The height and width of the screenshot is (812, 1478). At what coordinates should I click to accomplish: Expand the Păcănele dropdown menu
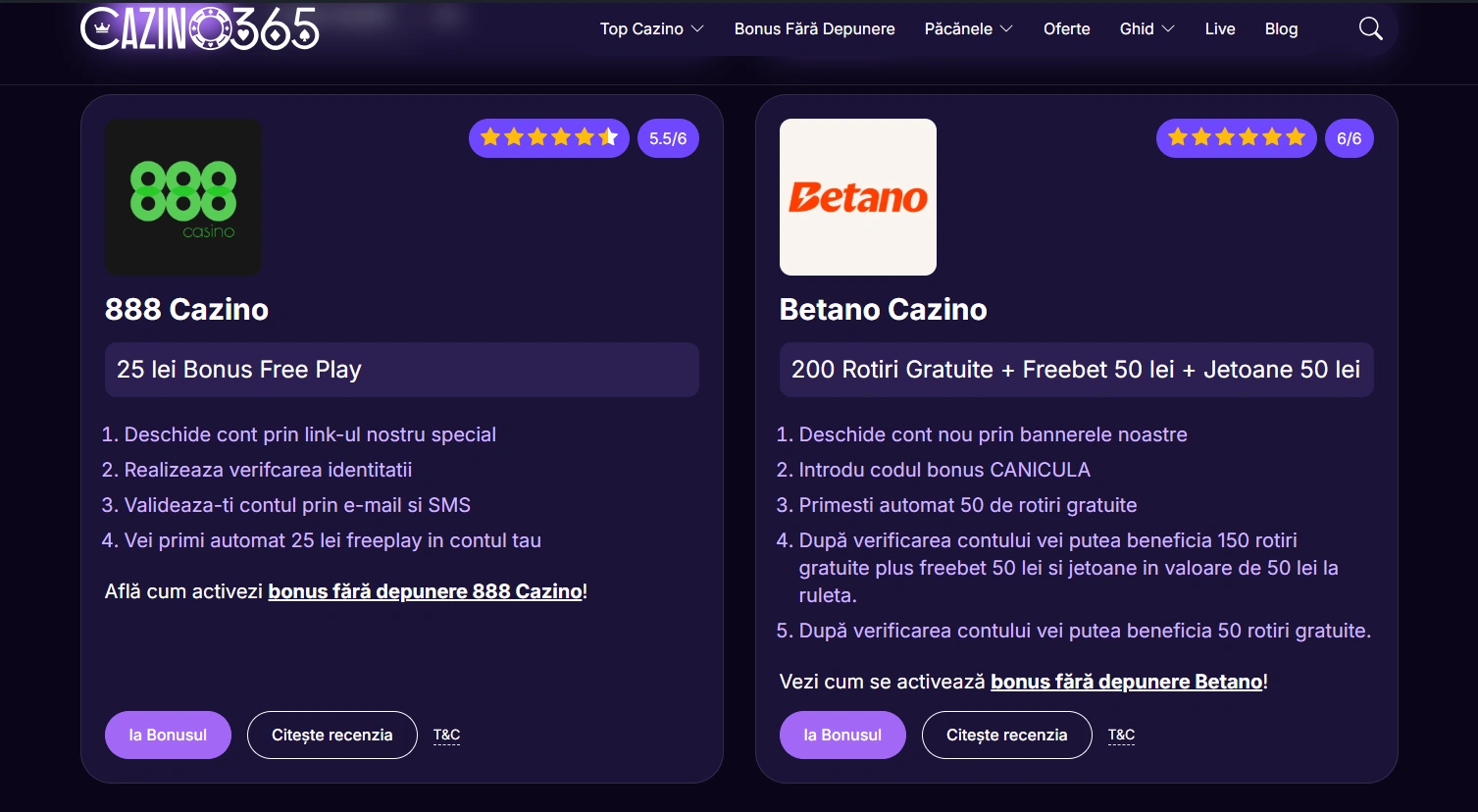968,29
